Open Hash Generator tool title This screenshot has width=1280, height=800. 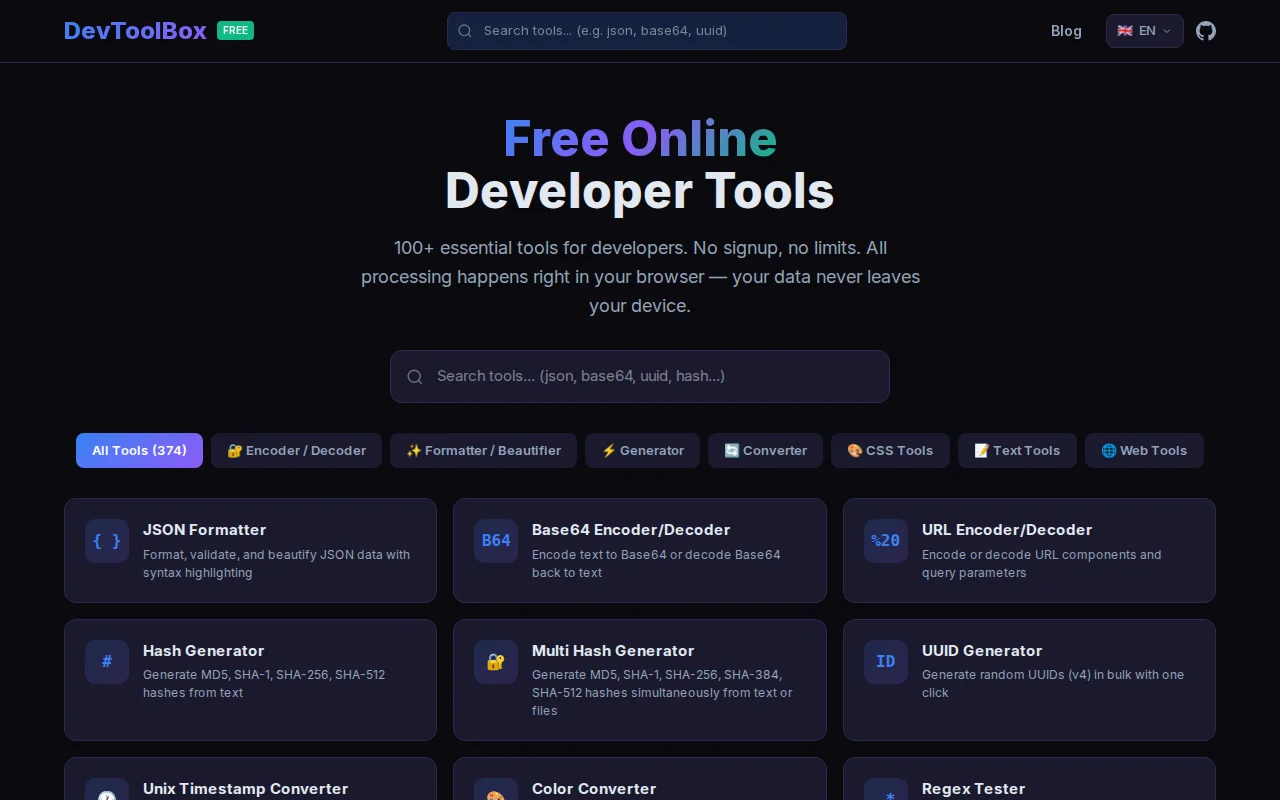click(x=203, y=651)
